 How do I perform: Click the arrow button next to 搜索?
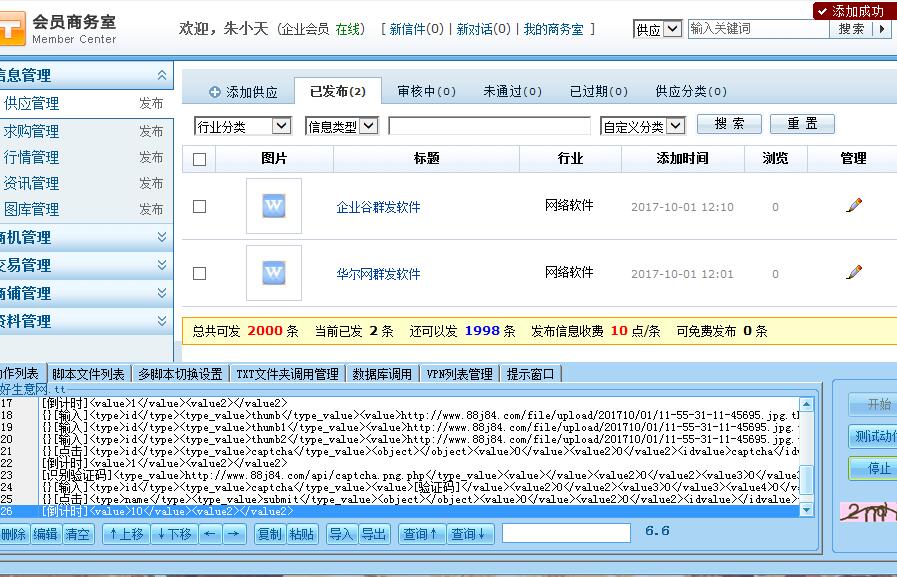pos(882,29)
